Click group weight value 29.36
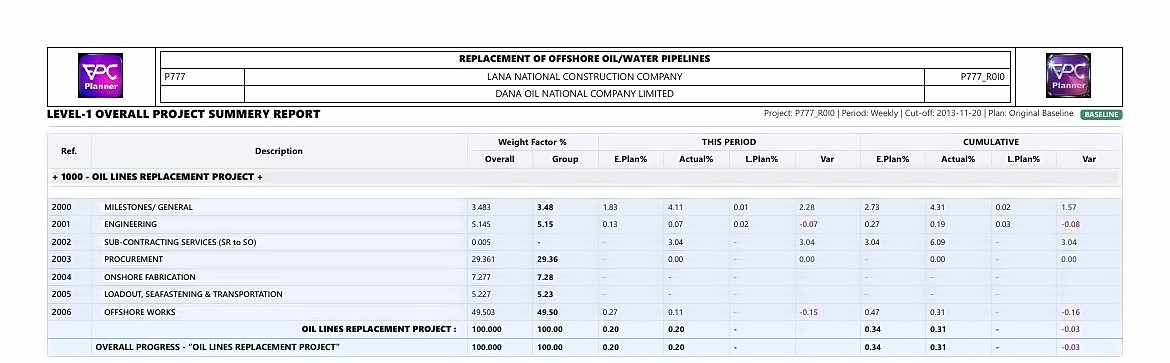The image size is (1170, 363). pyautogui.click(x=547, y=259)
